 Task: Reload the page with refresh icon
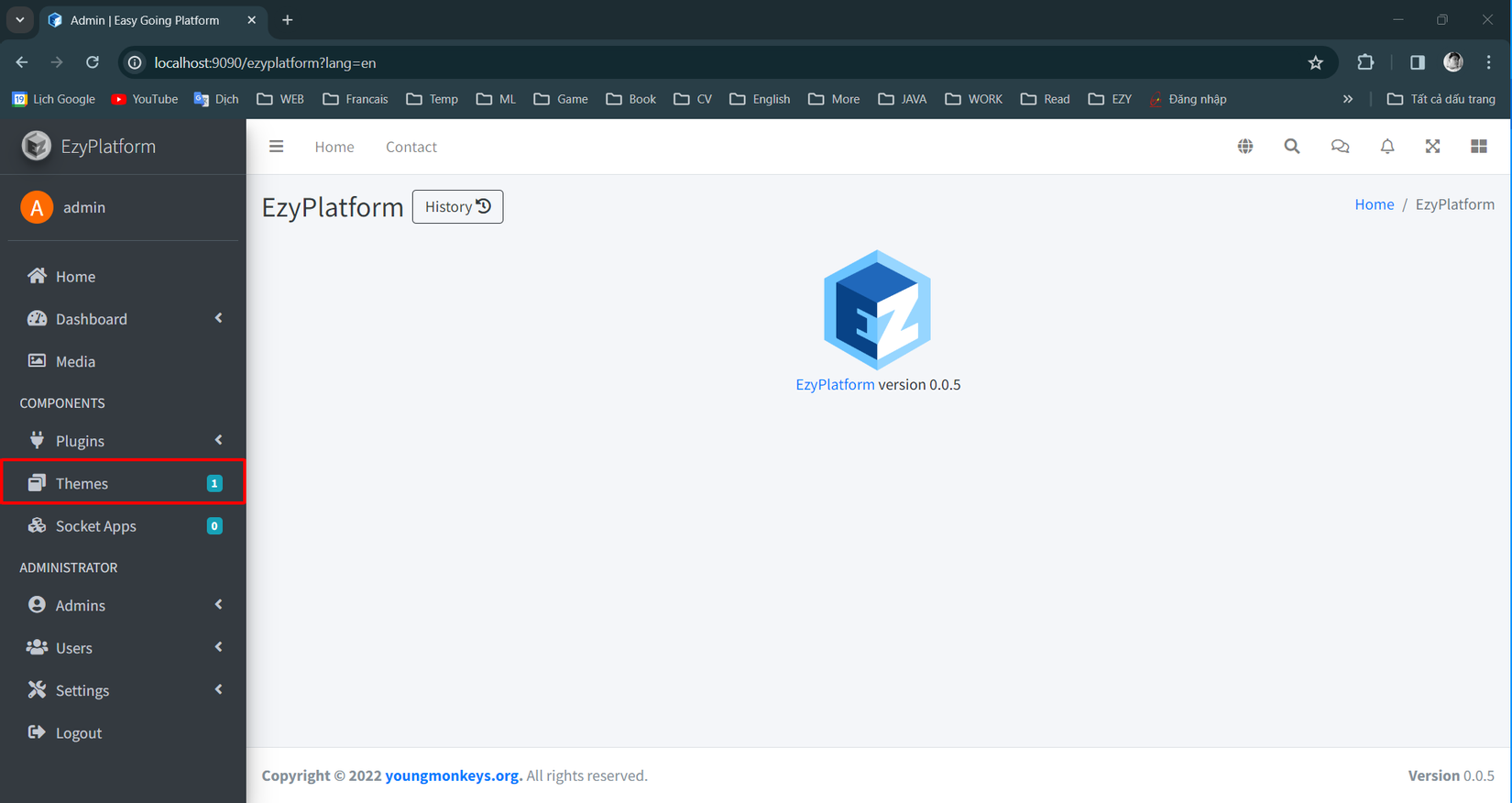[93, 62]
